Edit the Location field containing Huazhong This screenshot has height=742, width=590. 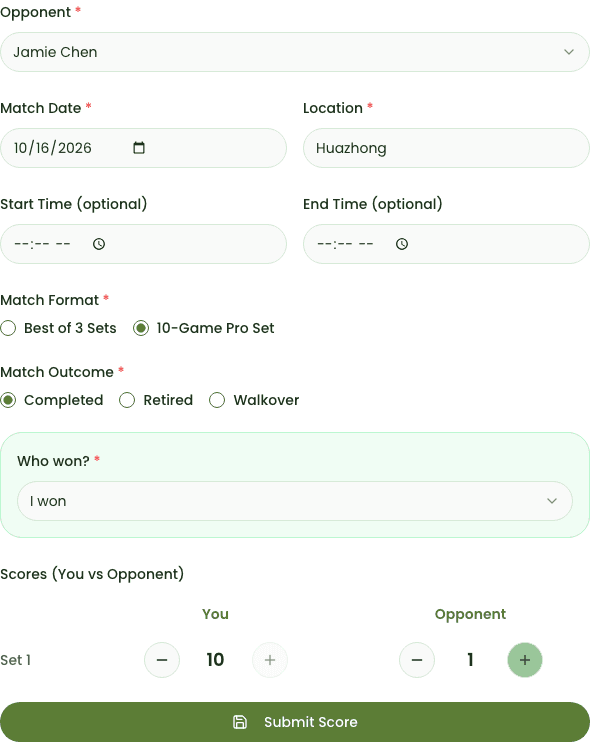[446, 148]
